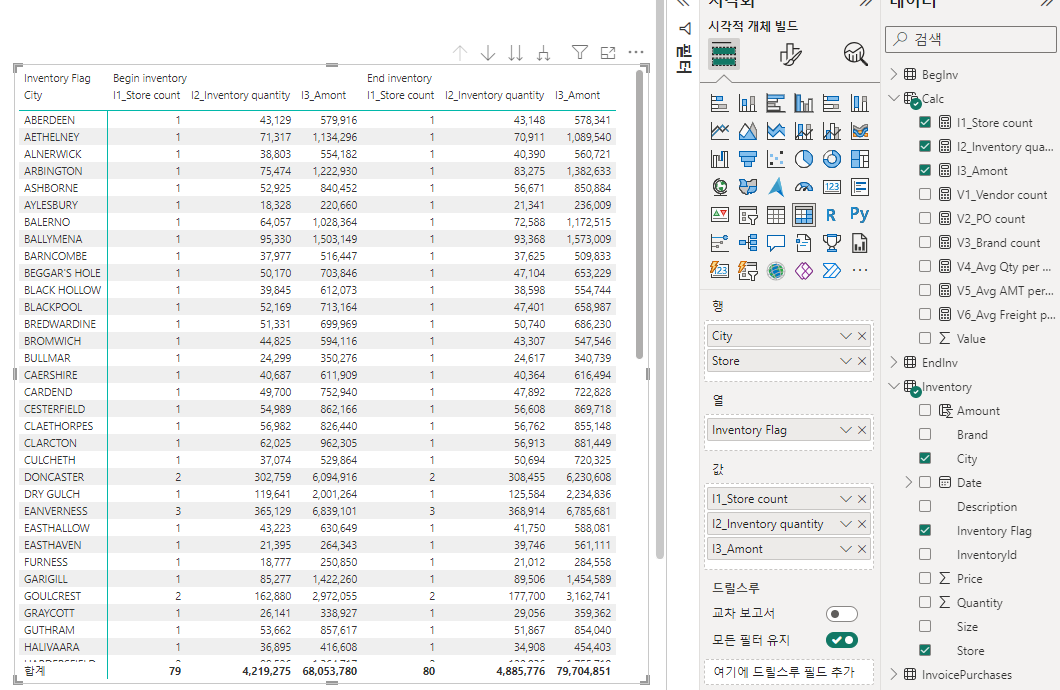Open the visual filter funnel icon
This screenshot has height=690, width=1060.
[579, 52]
